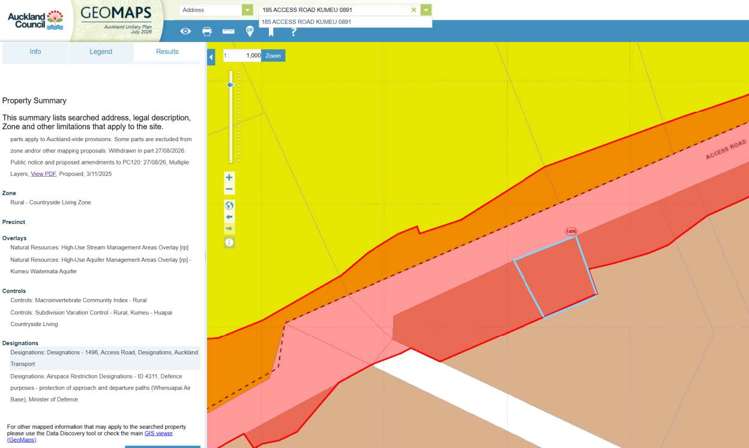Click High-Use Aquifer Management Areas Overlay entry
This screenshot has width=749, height=448.
[x=100, y=266]
